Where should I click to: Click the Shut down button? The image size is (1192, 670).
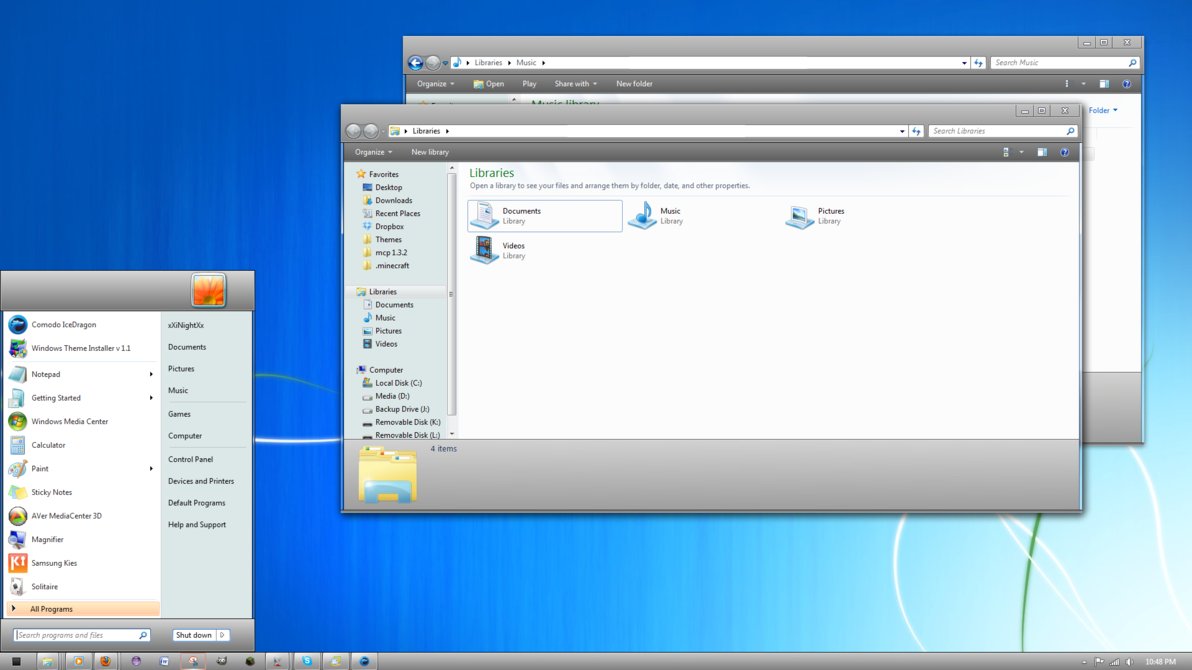[193, 635]
